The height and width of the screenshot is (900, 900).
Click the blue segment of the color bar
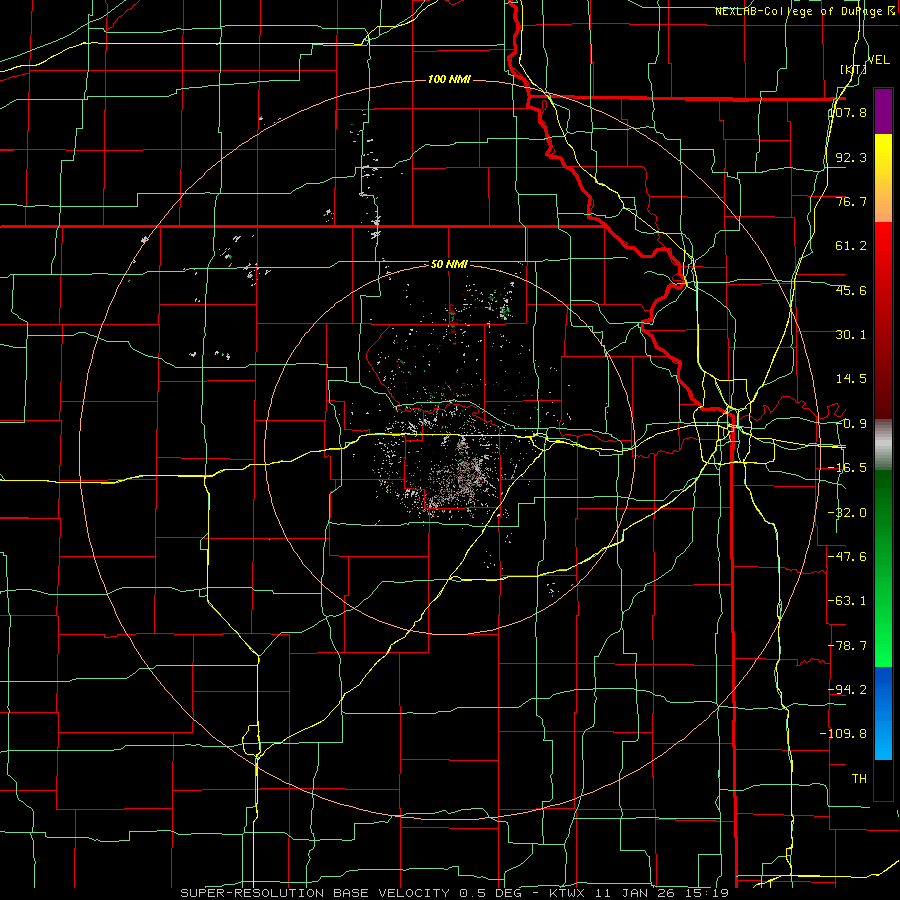883,713
